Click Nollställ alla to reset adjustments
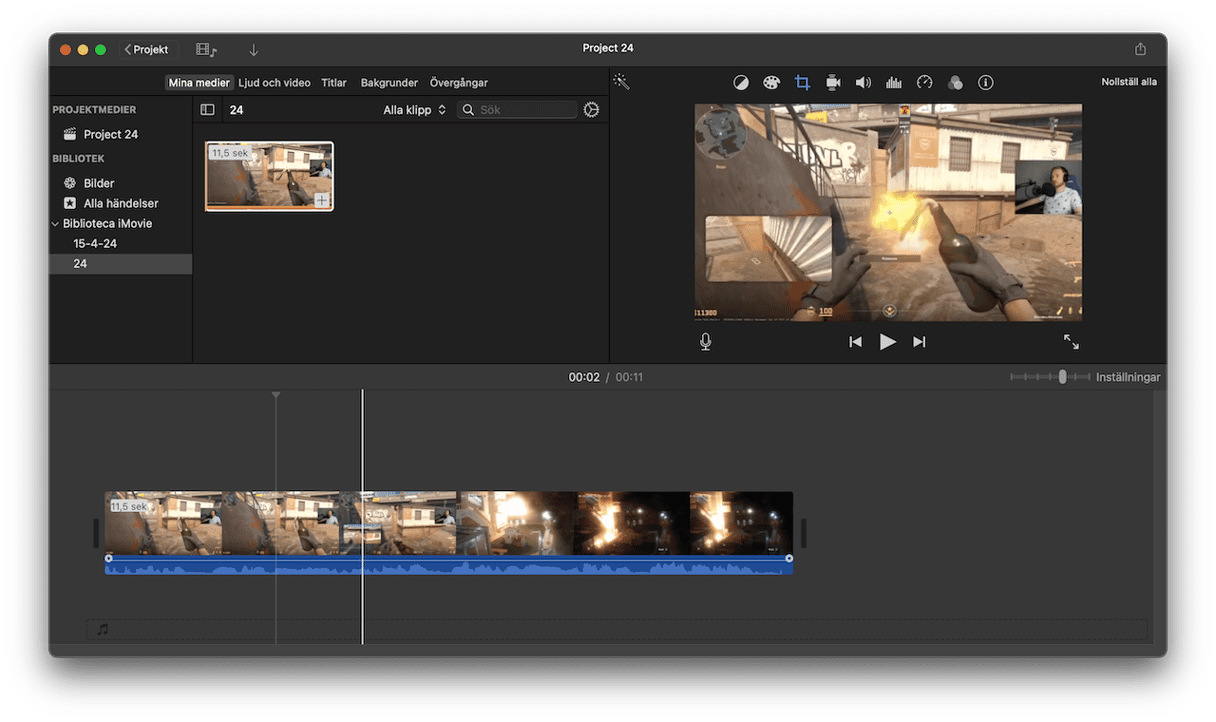The width and height of the screenshot is (1216, 722). [x=1129, y=82]
